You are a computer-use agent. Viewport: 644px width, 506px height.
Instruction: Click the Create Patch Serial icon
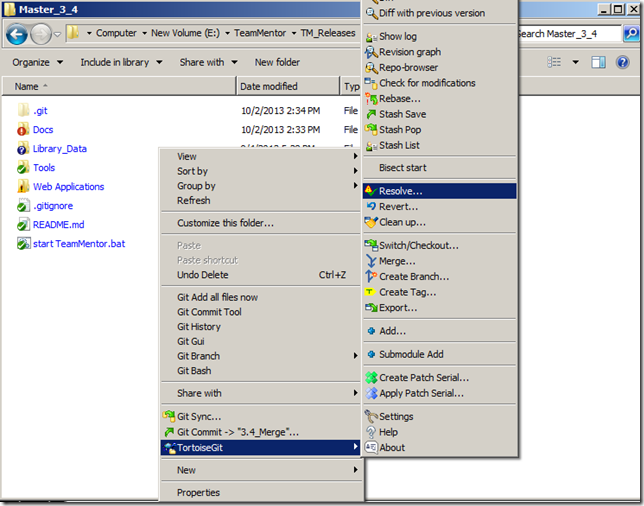coord(371,378)
